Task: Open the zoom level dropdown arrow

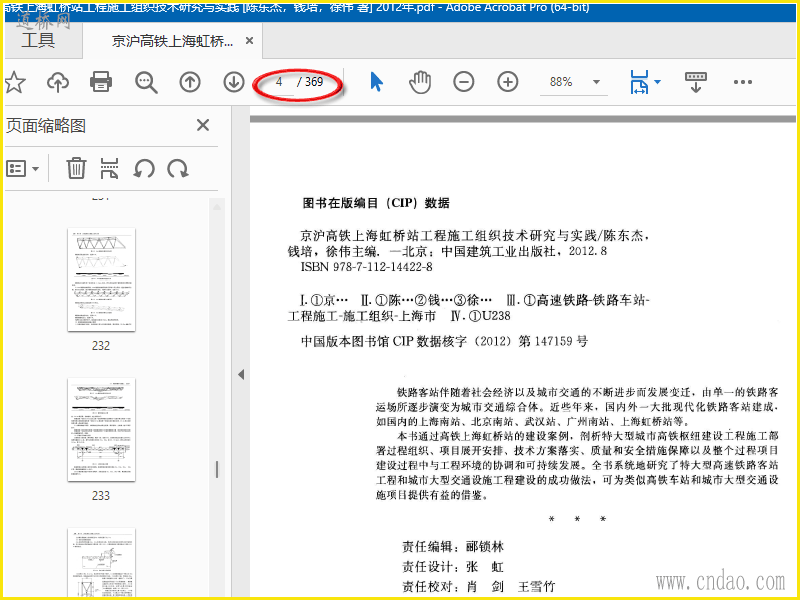Action: (x=596, y=82)
